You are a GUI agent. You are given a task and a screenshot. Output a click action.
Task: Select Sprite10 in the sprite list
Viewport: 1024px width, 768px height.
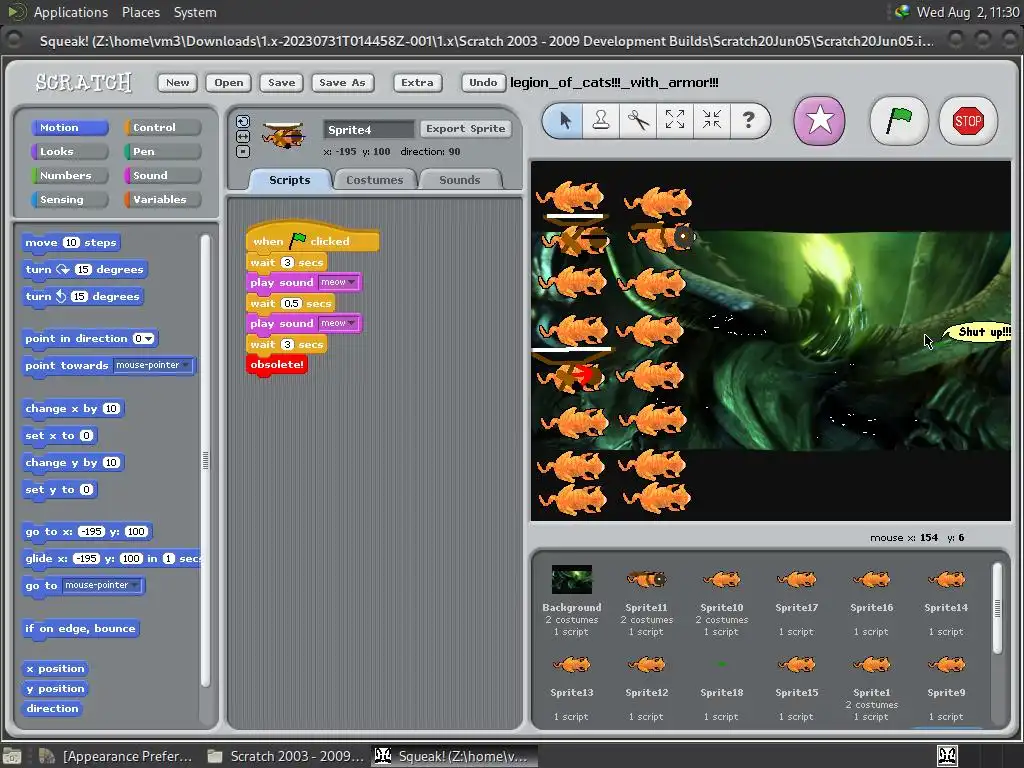pos(722,600)
